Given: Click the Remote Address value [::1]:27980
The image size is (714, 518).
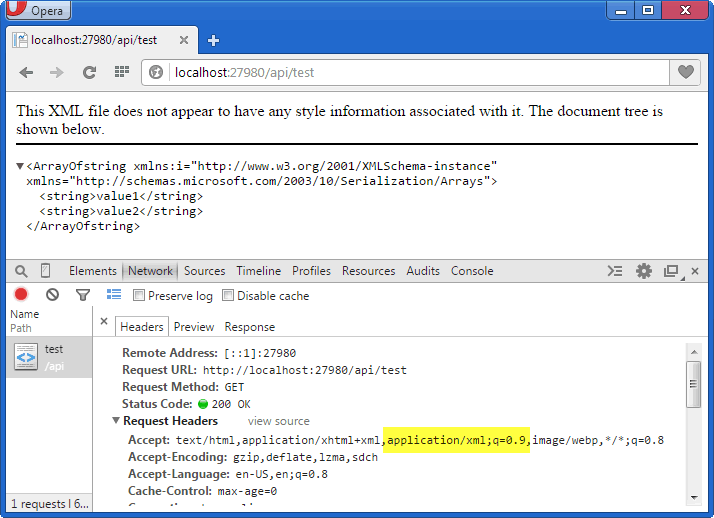Looking at the screenshot, I should click(x=260, y=353).
